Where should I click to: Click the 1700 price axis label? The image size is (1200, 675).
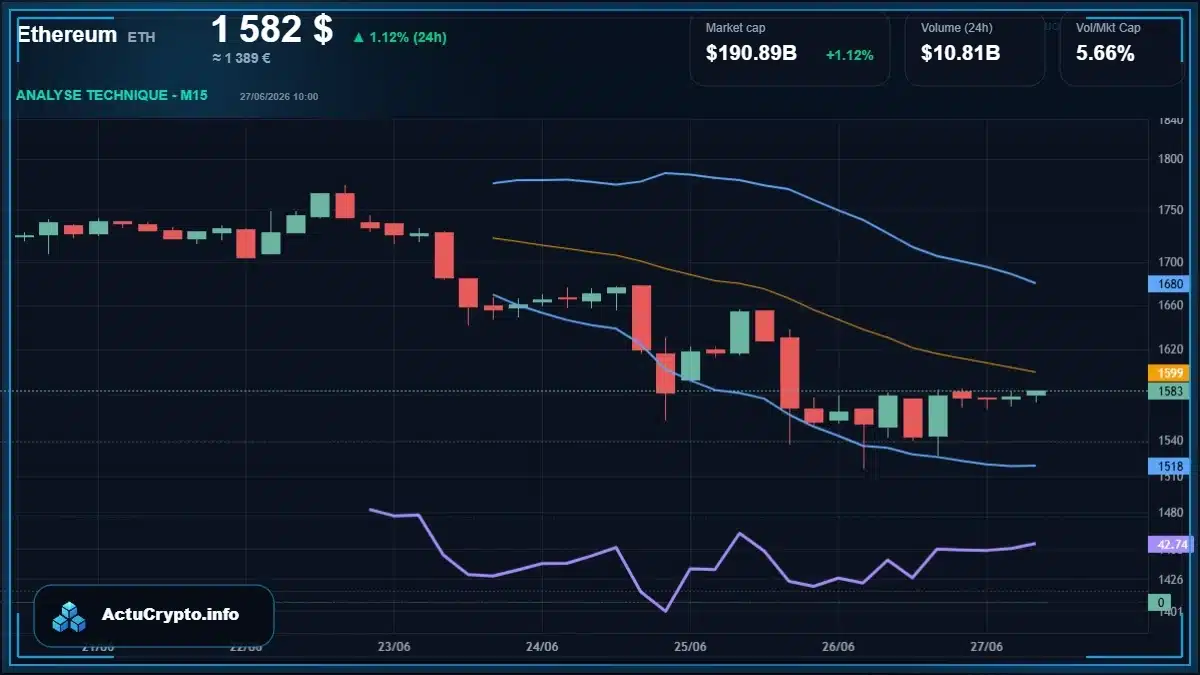tap(1170, 263)
